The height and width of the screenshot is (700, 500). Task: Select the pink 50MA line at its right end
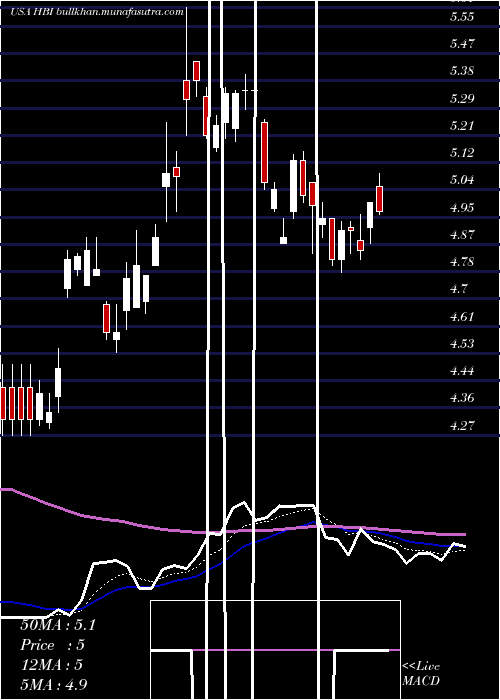point(462,534)
